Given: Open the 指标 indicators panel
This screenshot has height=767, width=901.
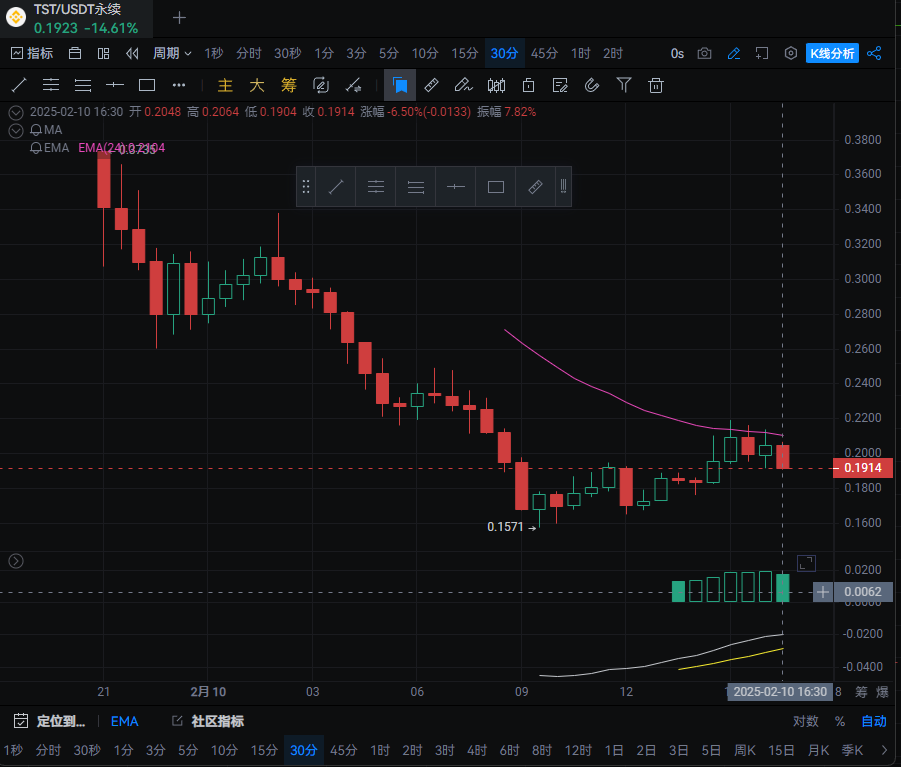Looking at the screenshot, I should 32,53.
